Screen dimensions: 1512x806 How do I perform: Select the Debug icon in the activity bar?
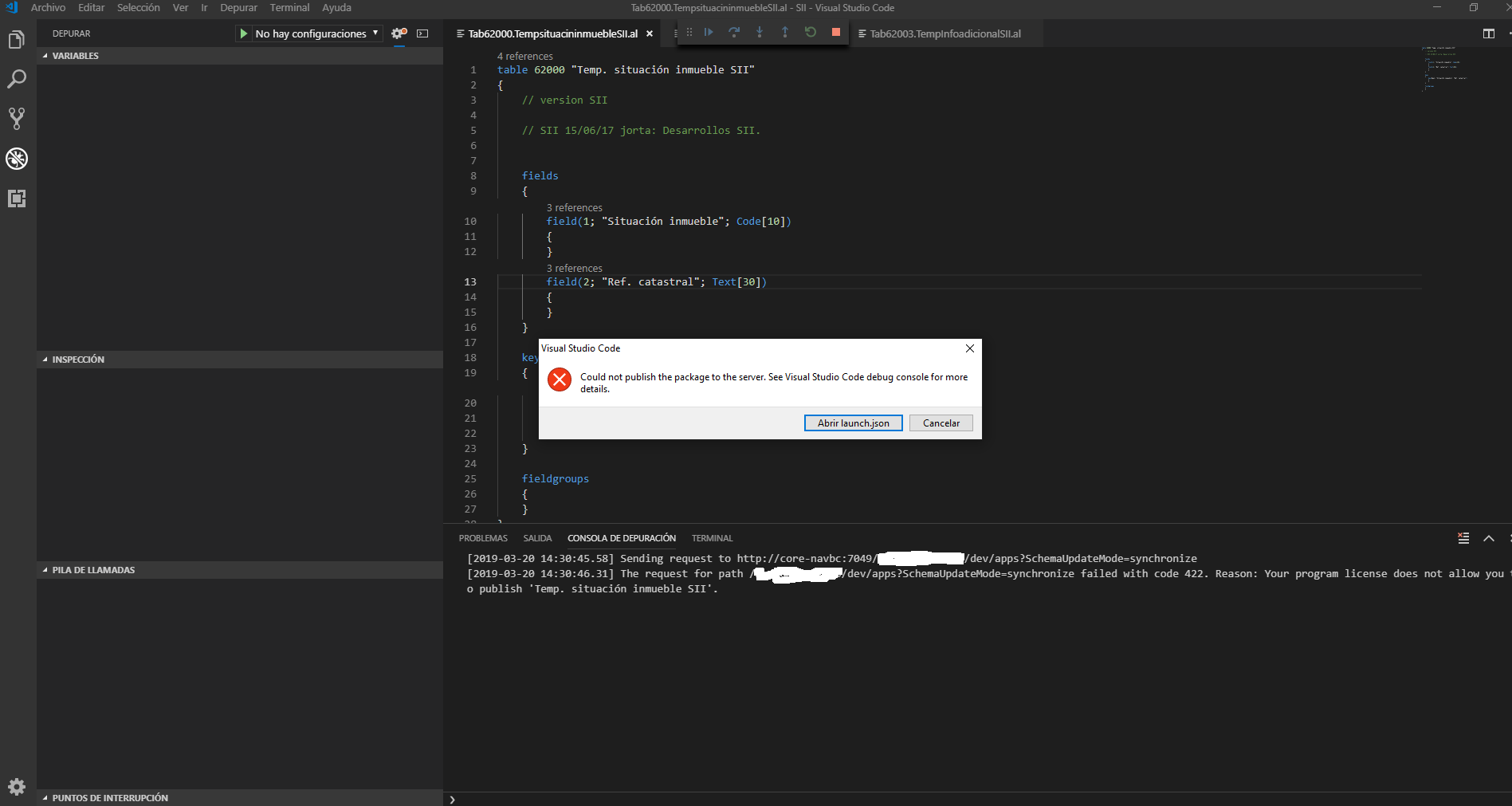[x=16, y=159]
